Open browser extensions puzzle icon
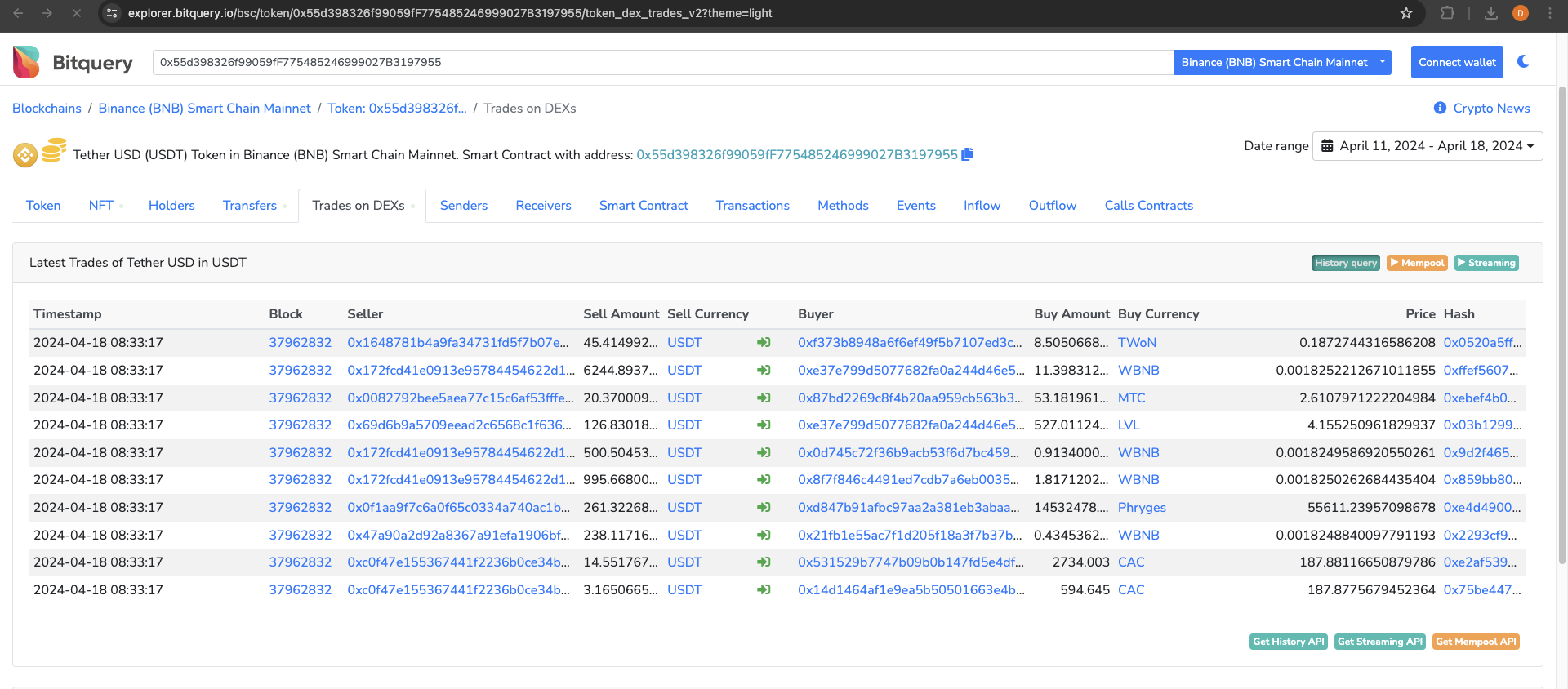This screenshot has width=1568, height=689. [x=1447, y=13]
